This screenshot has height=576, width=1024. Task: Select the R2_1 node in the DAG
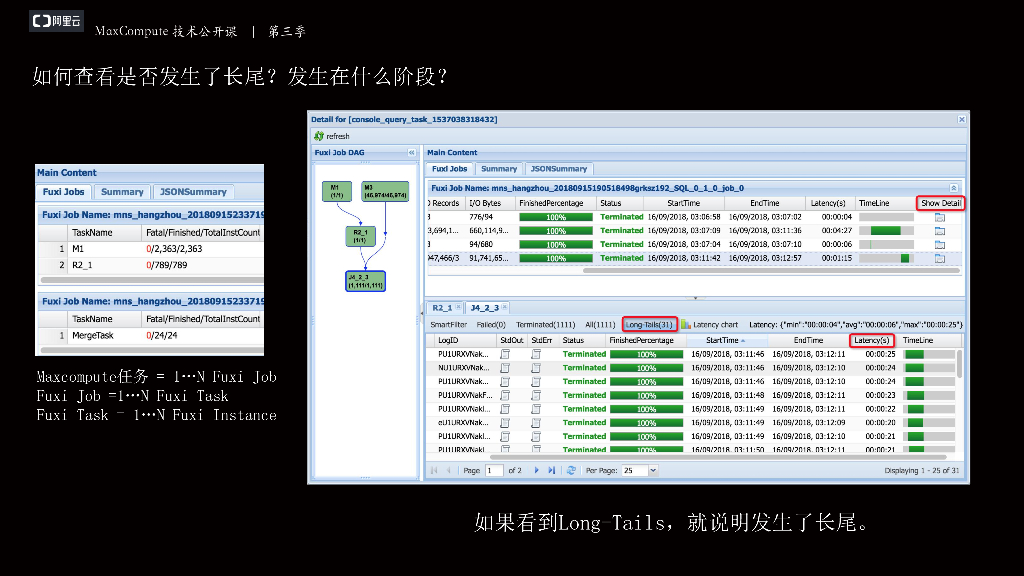pos(360,236)
